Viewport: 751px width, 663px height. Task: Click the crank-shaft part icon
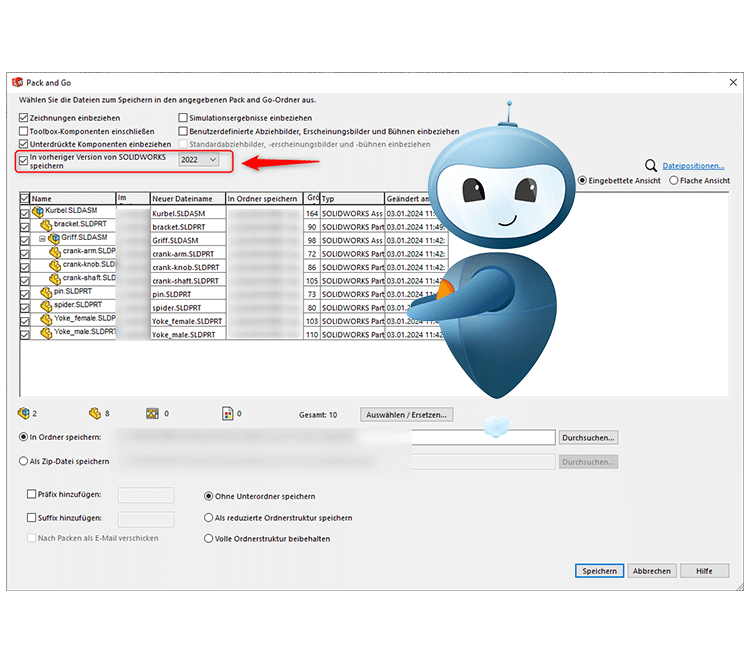click(x=55, y=278)
